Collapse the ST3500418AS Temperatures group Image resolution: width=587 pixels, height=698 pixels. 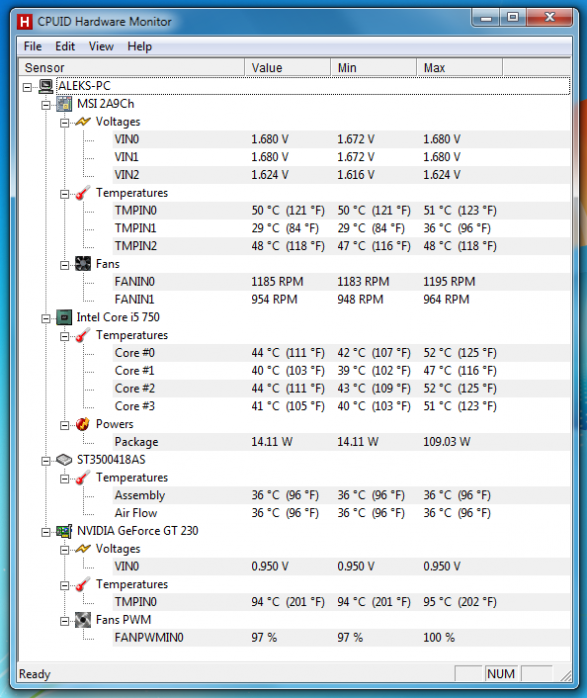click(x=65, y=479)
